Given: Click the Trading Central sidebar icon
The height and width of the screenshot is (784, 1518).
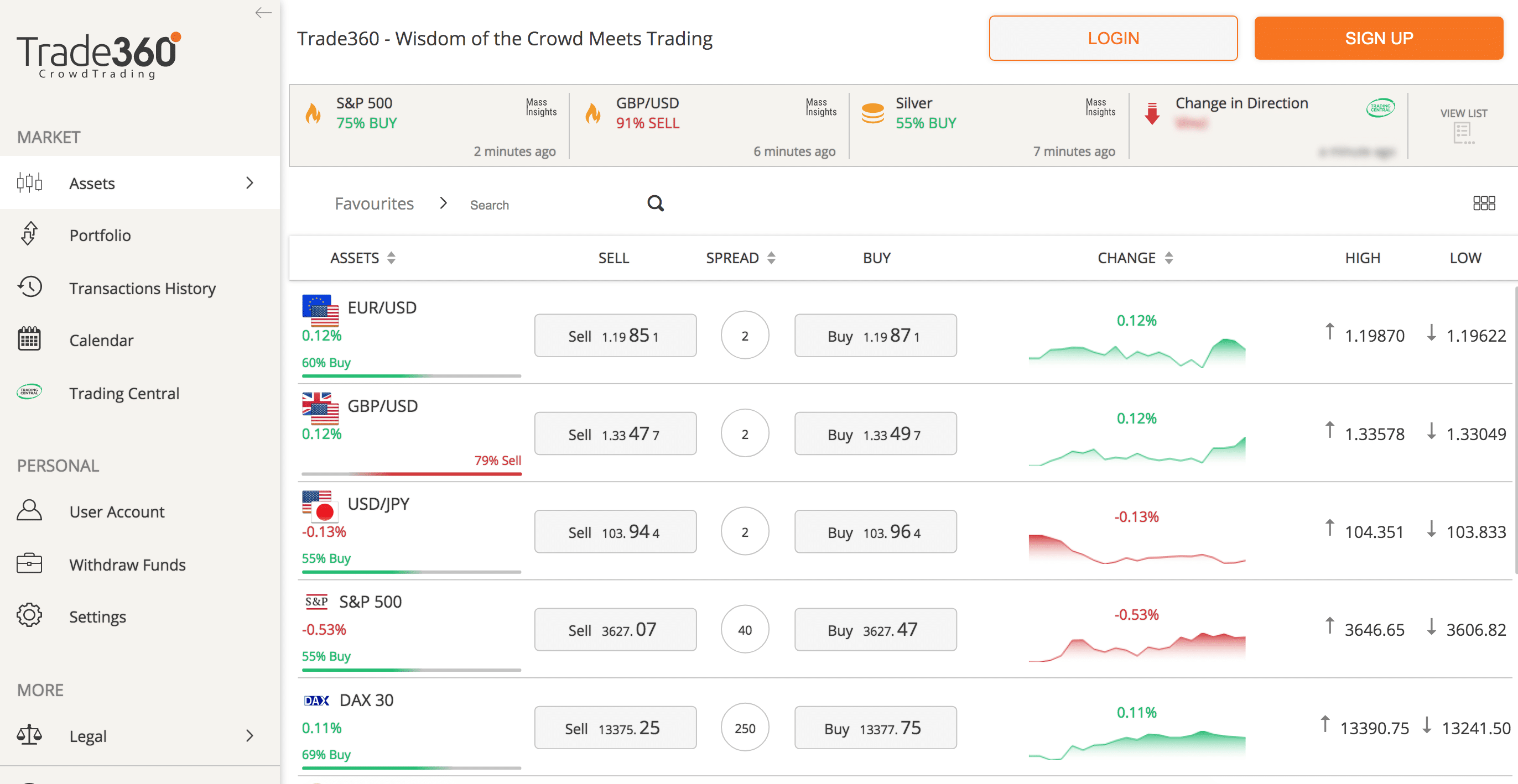Looking at the screenshot, I should [29, 391].
